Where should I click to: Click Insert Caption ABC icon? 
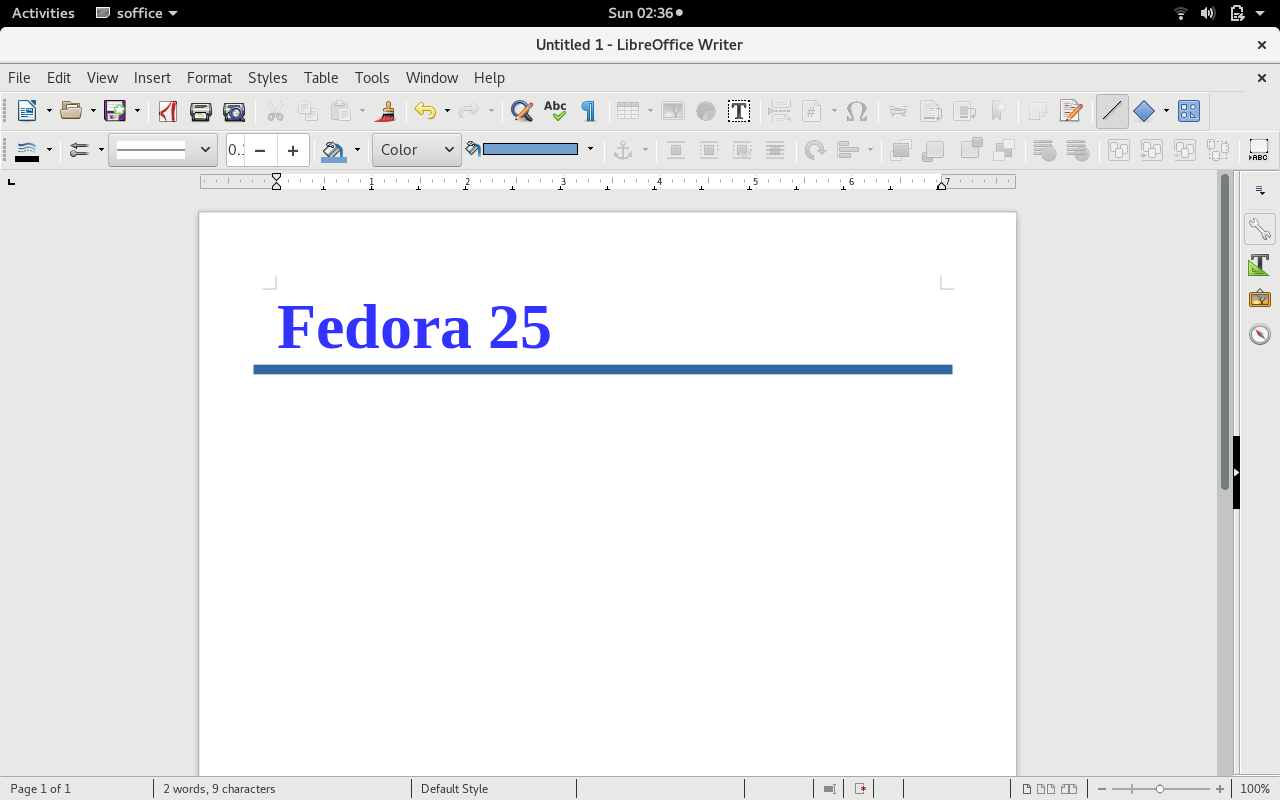[x=1259, y=150]
